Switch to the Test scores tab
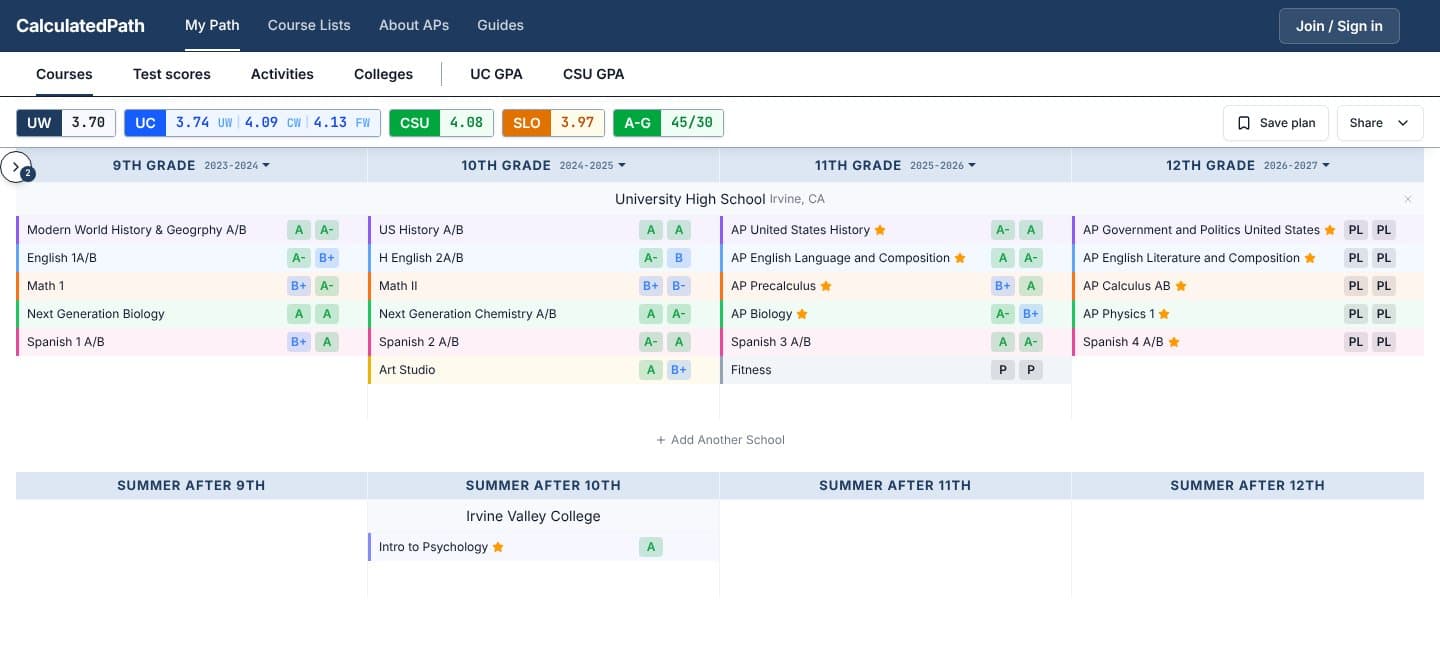 [x=172, y=74]
